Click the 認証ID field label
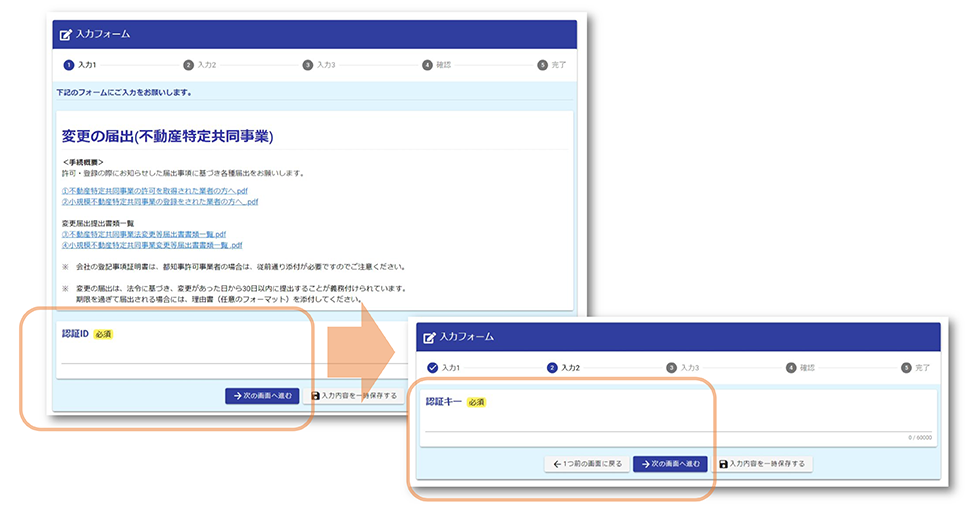 coord(75,334)
